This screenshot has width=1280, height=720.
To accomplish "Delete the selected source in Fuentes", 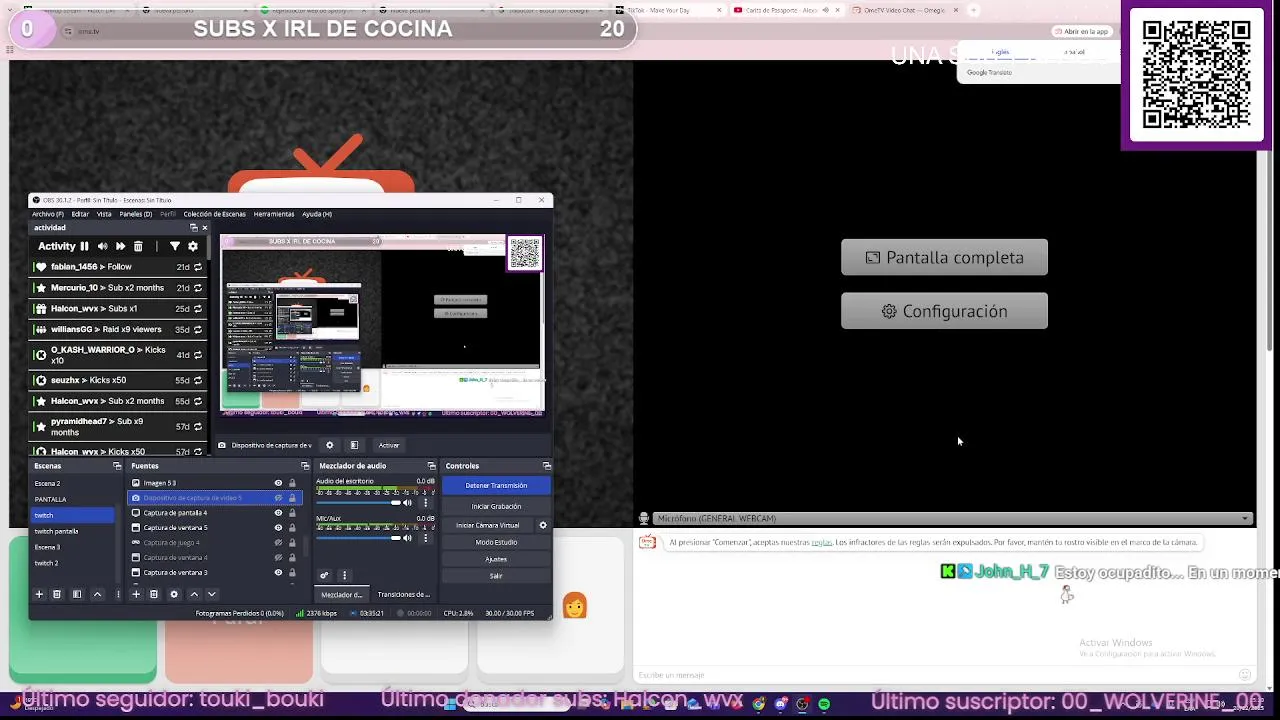I will (154, 594).
